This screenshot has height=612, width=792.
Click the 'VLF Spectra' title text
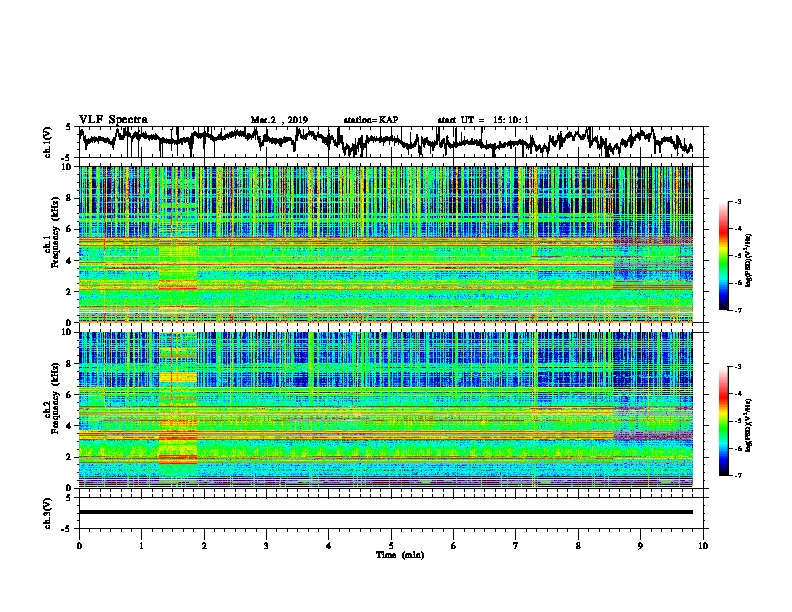tap(113, 120)
